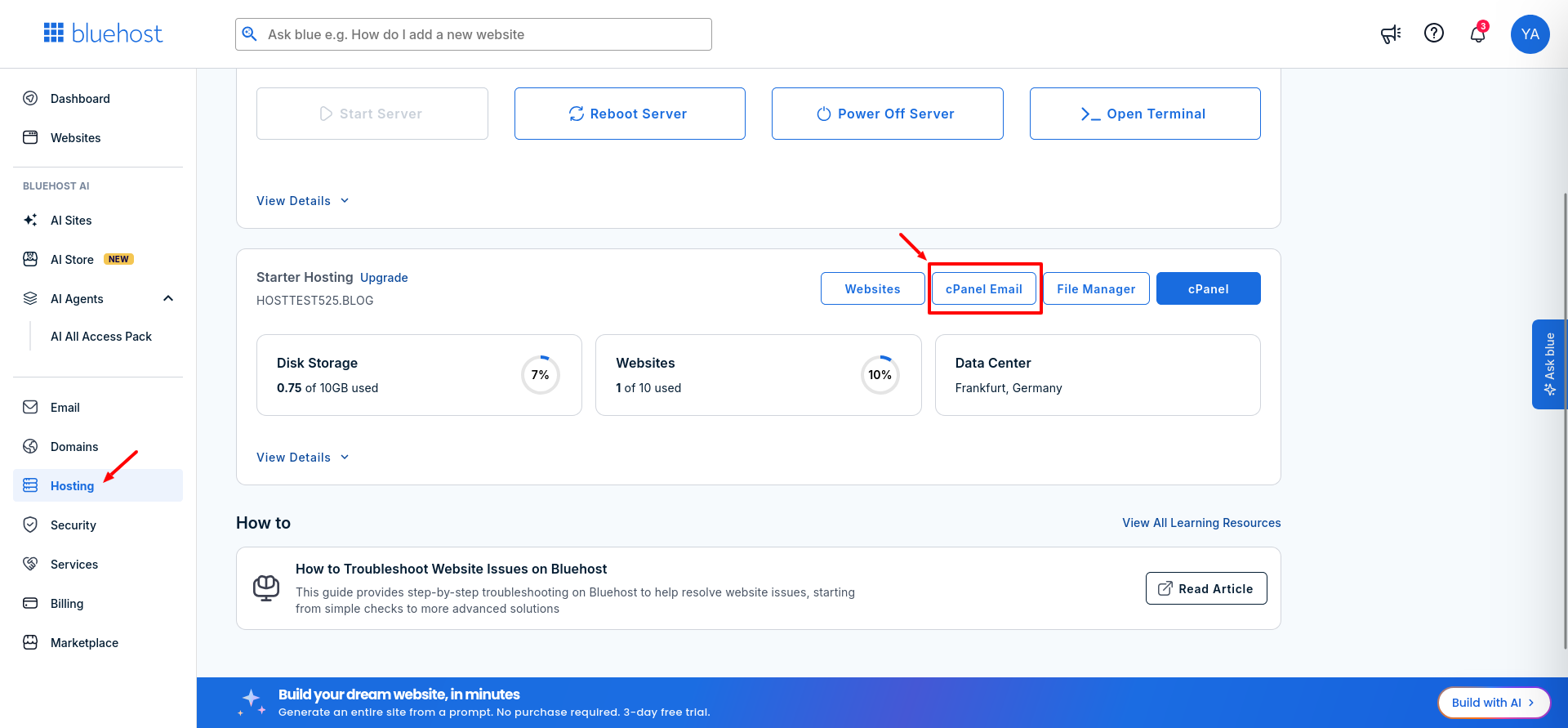Click the Billing card icon
The height and width of the screenshot is (728, 1568).
point(30,603)
